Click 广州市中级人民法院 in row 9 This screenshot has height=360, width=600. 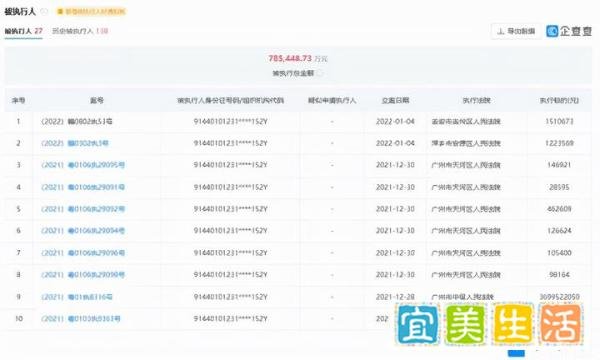(463, 297)
